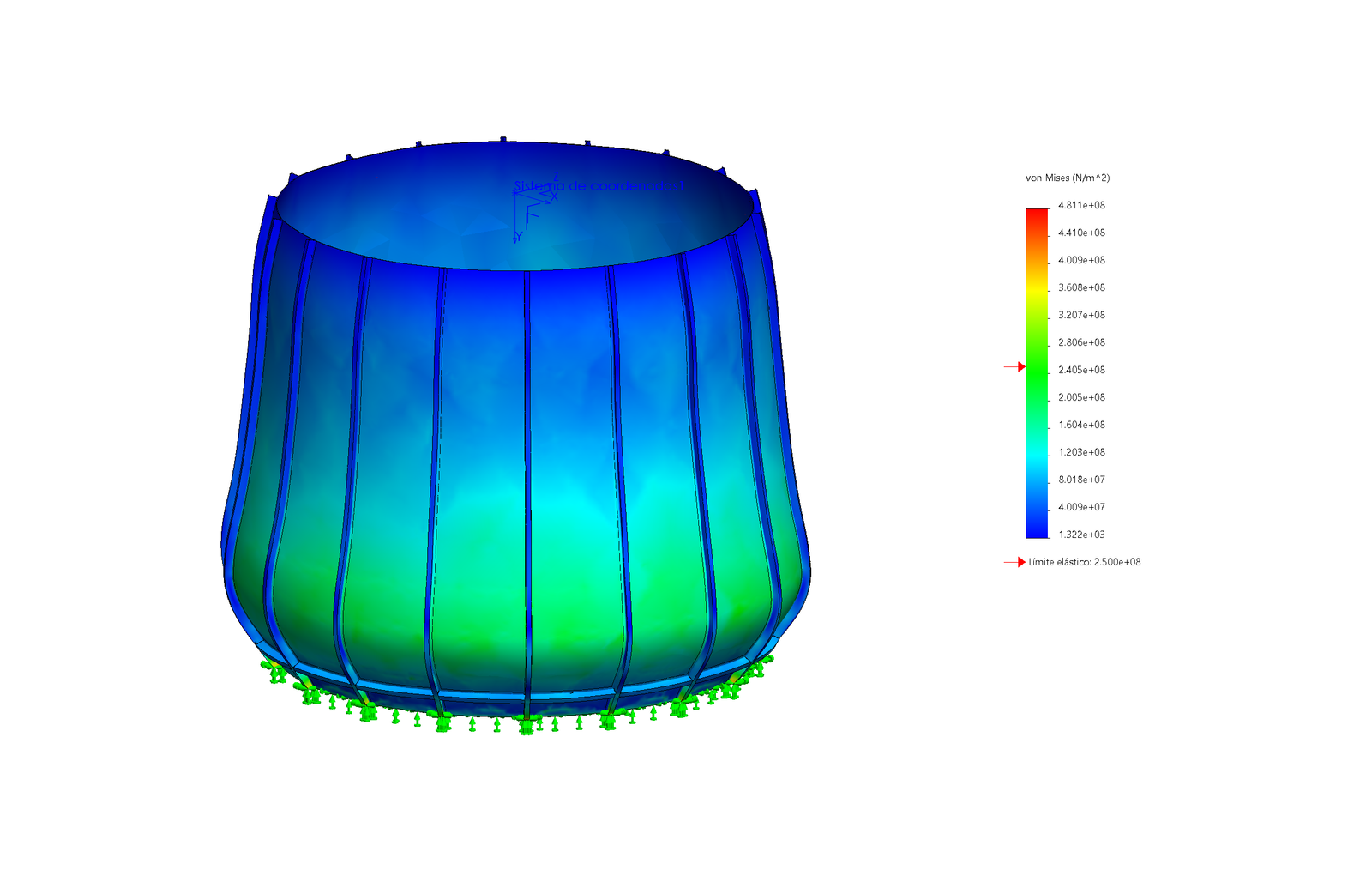This screenshot has height=882, width=1372.
Task: Select the minimum value 1.322e+03
Action: (x=1081, y=535)
